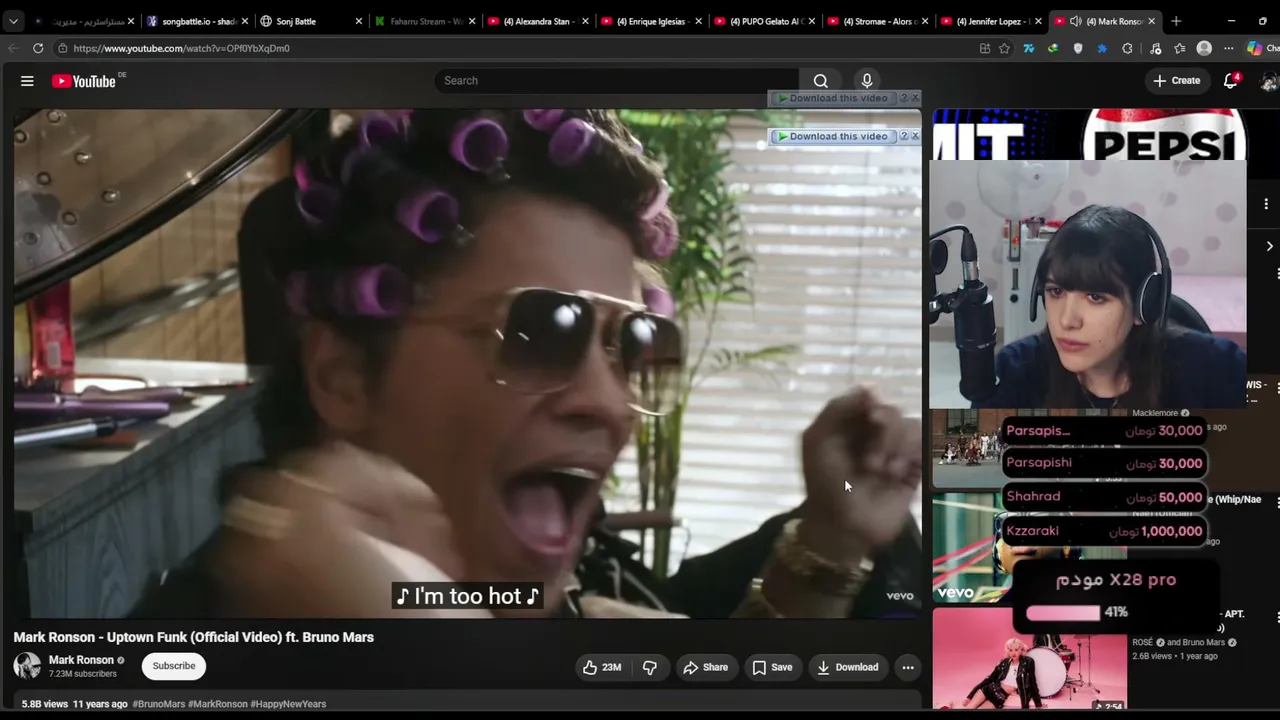Open the shield extension icon in toolbar

coord(1077,48)
